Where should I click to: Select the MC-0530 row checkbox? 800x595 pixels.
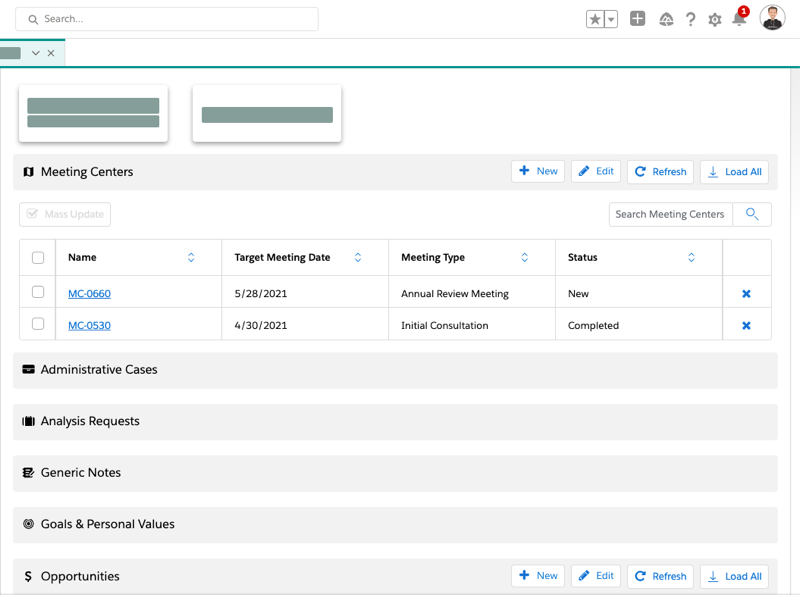[x=38, y=325]
